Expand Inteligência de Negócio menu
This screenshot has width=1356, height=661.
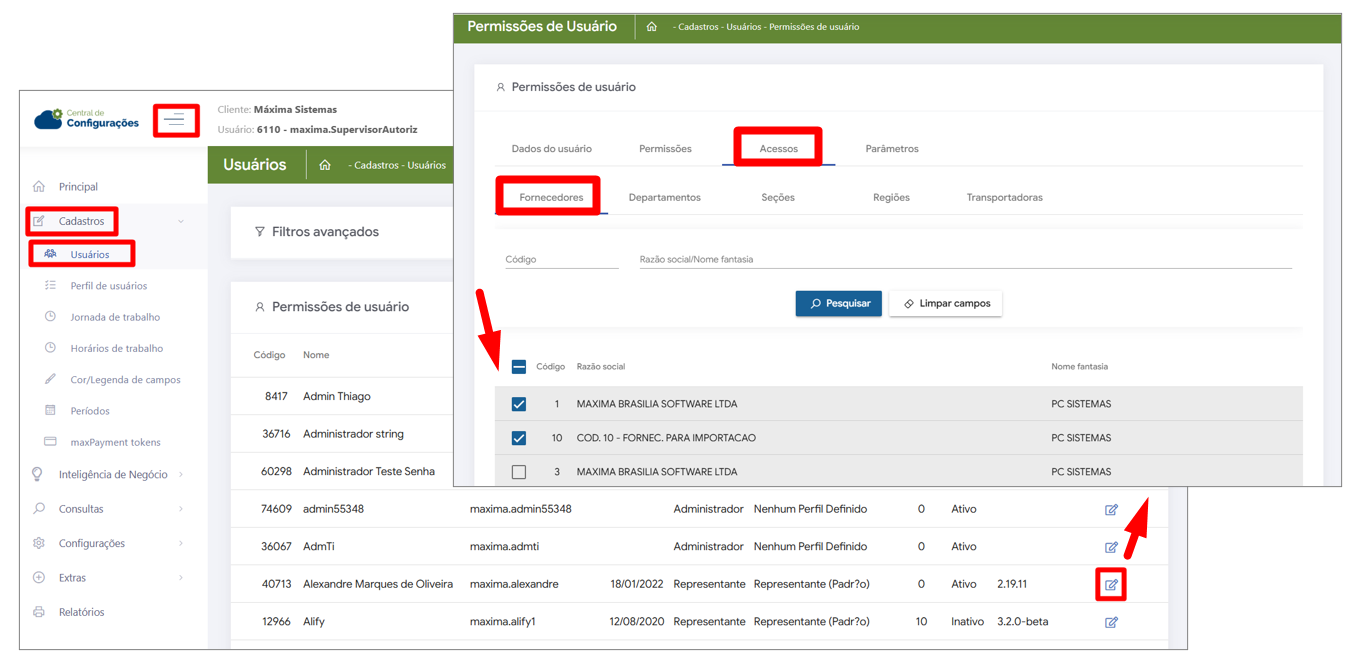click(x=112, y=475)
